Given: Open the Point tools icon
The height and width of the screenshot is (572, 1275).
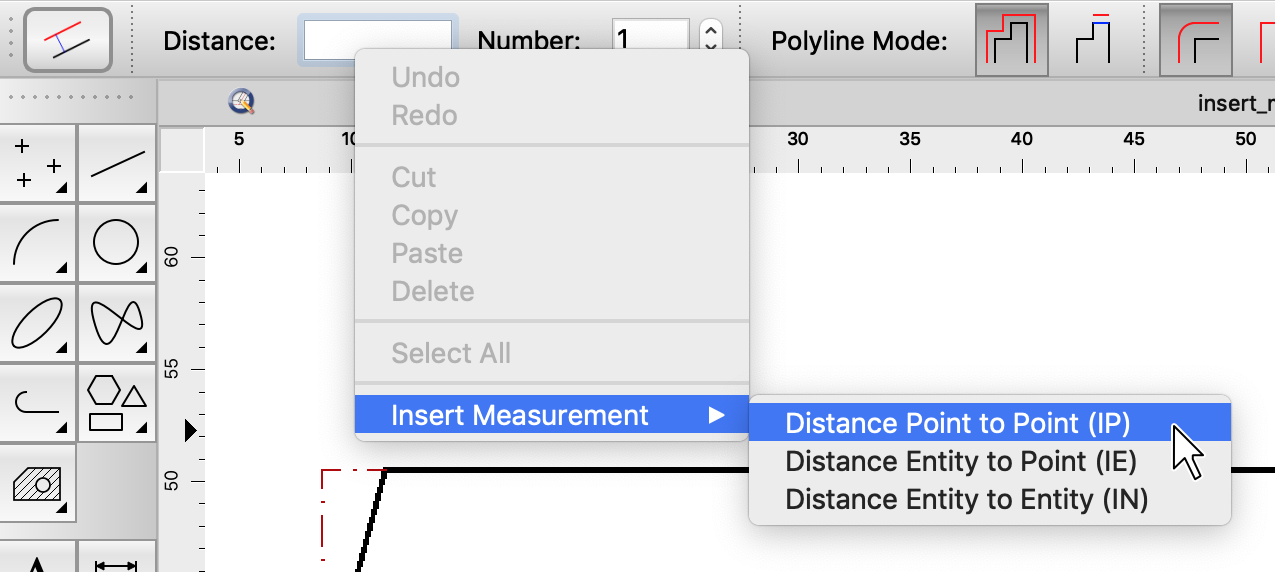Looking at the screenshot, I should point(38,163).
